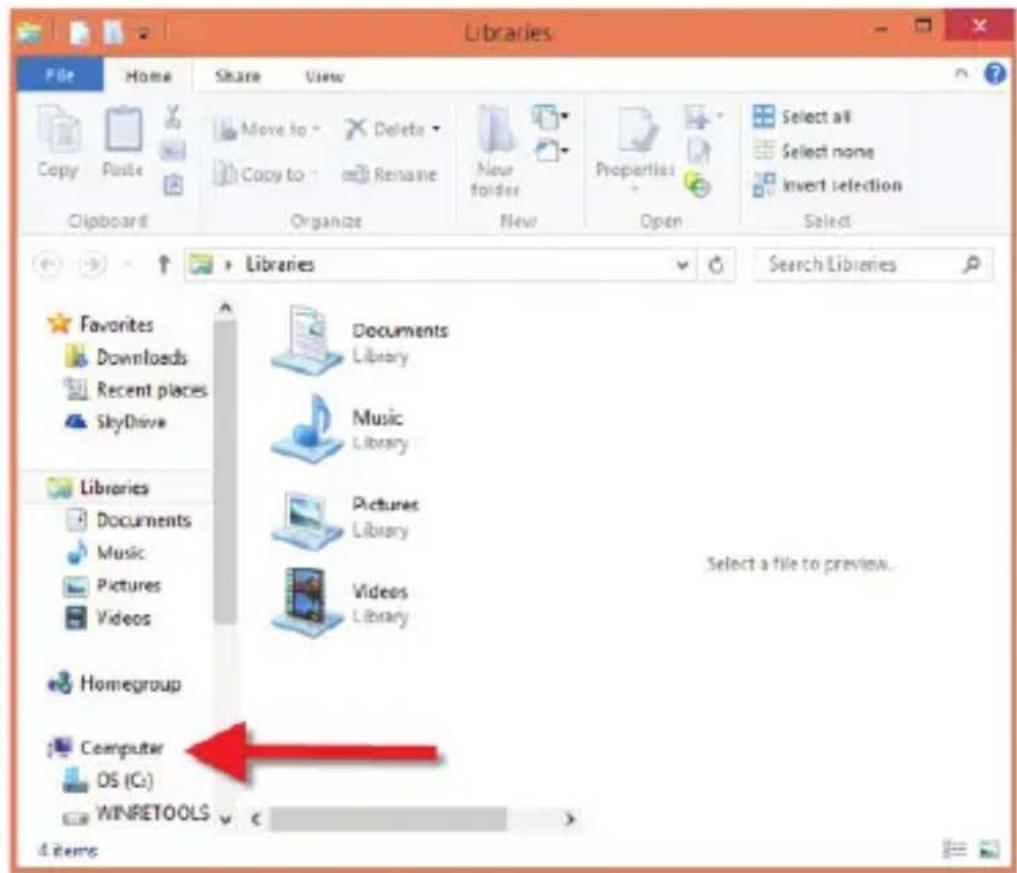This screenshot has height=873, width=1017.
Task: Switch to large icons view in status bar
Action: click(x=989, y=849)
